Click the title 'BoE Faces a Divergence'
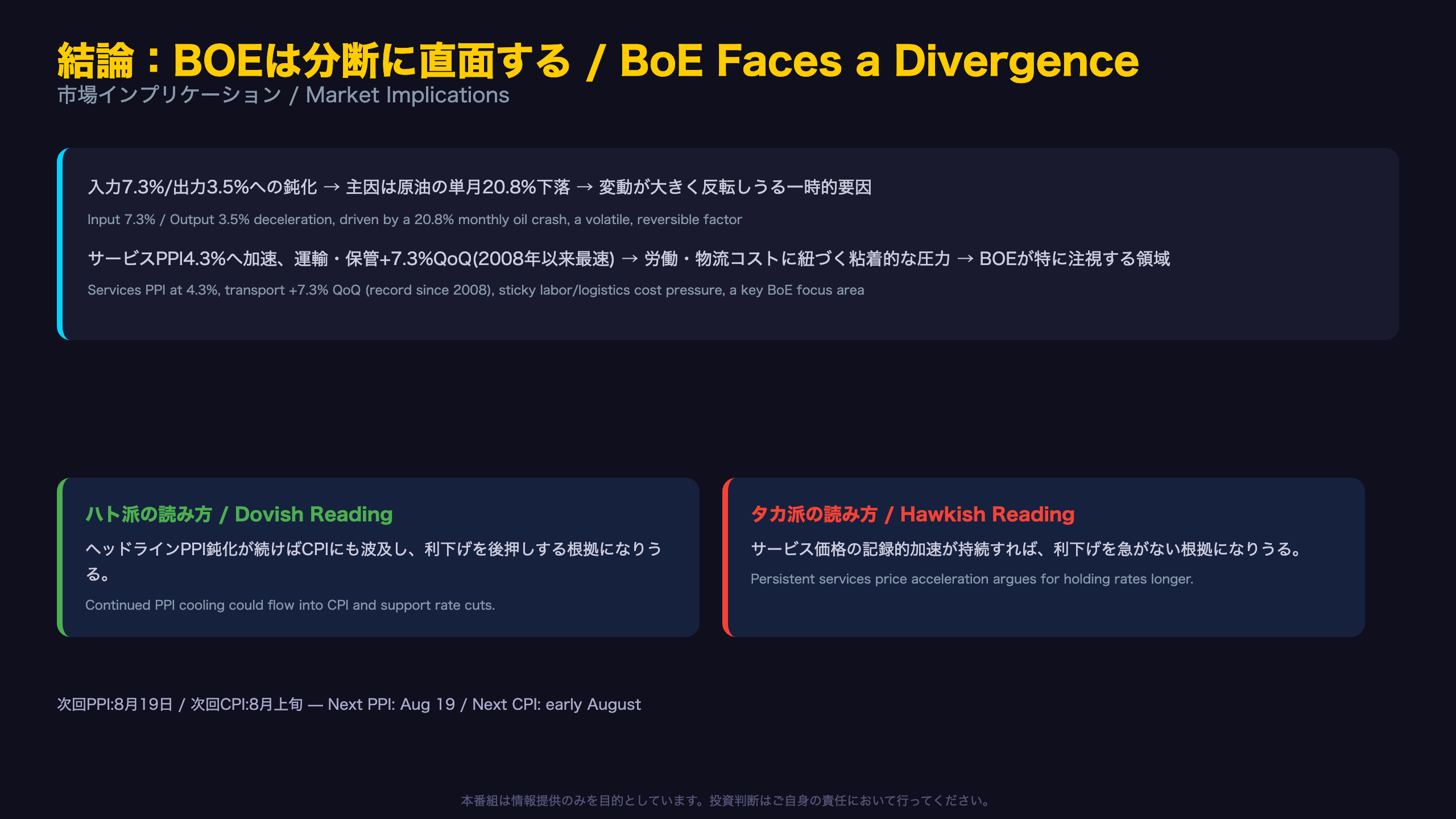The image size is (1456, 819). tap(879, 60)
